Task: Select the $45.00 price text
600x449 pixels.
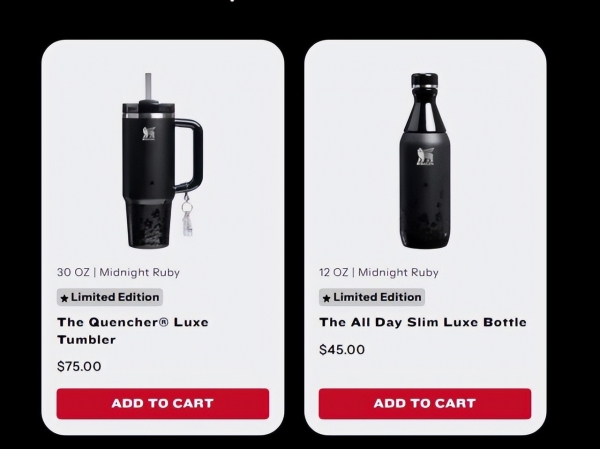Action: click(342, 349)
